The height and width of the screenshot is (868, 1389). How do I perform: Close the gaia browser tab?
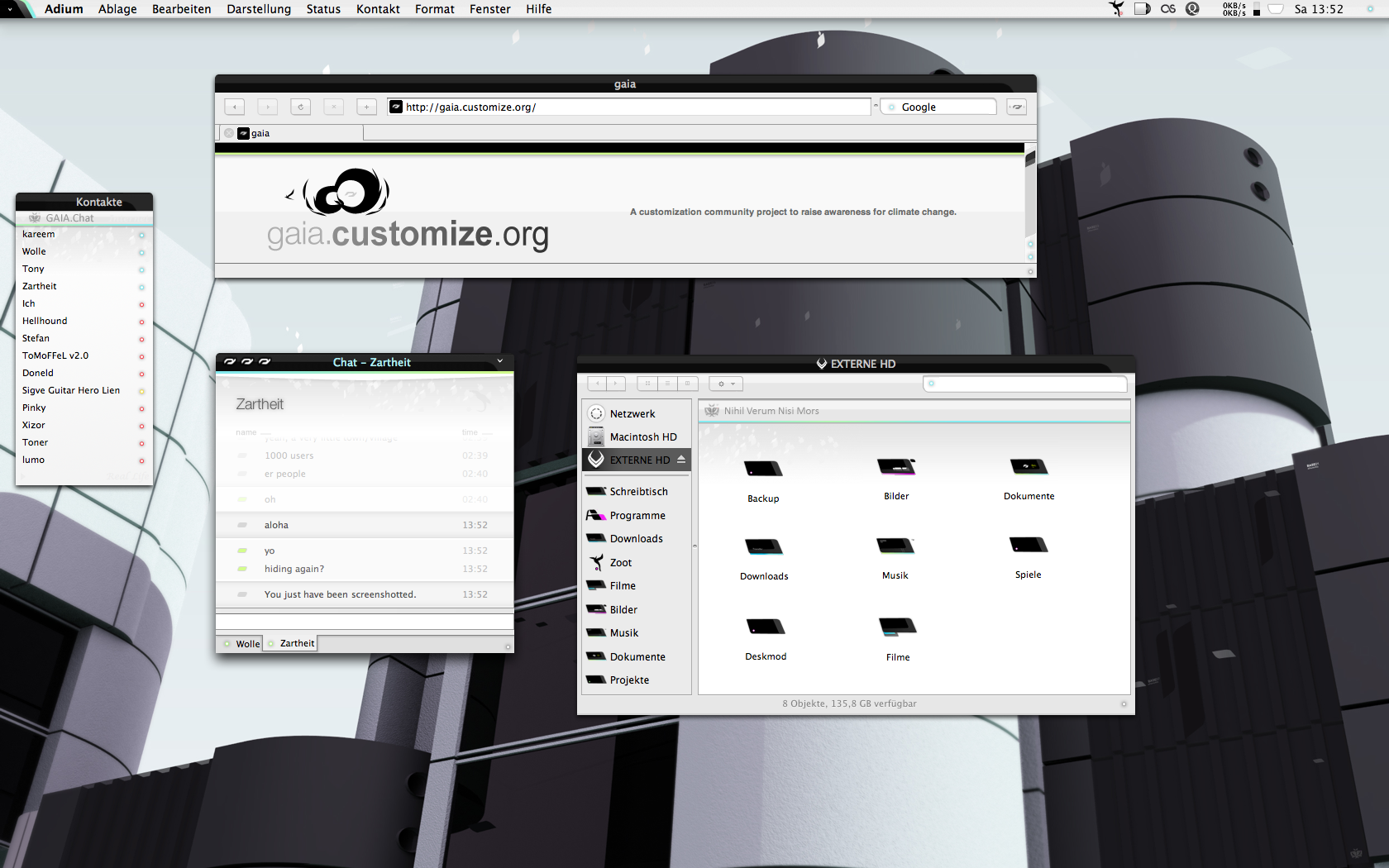click(229, 133)
